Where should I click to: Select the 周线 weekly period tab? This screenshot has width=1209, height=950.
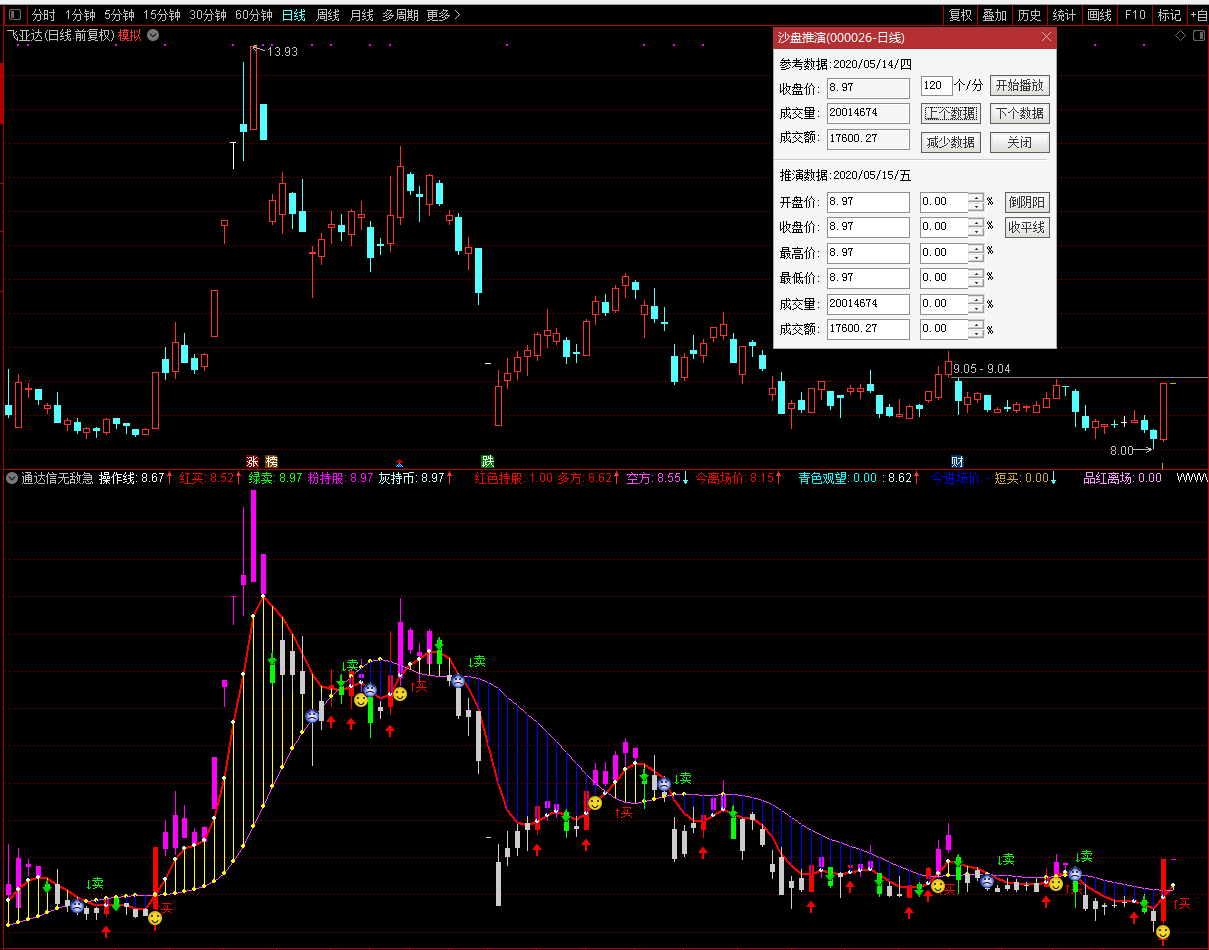tap(328, 15)
